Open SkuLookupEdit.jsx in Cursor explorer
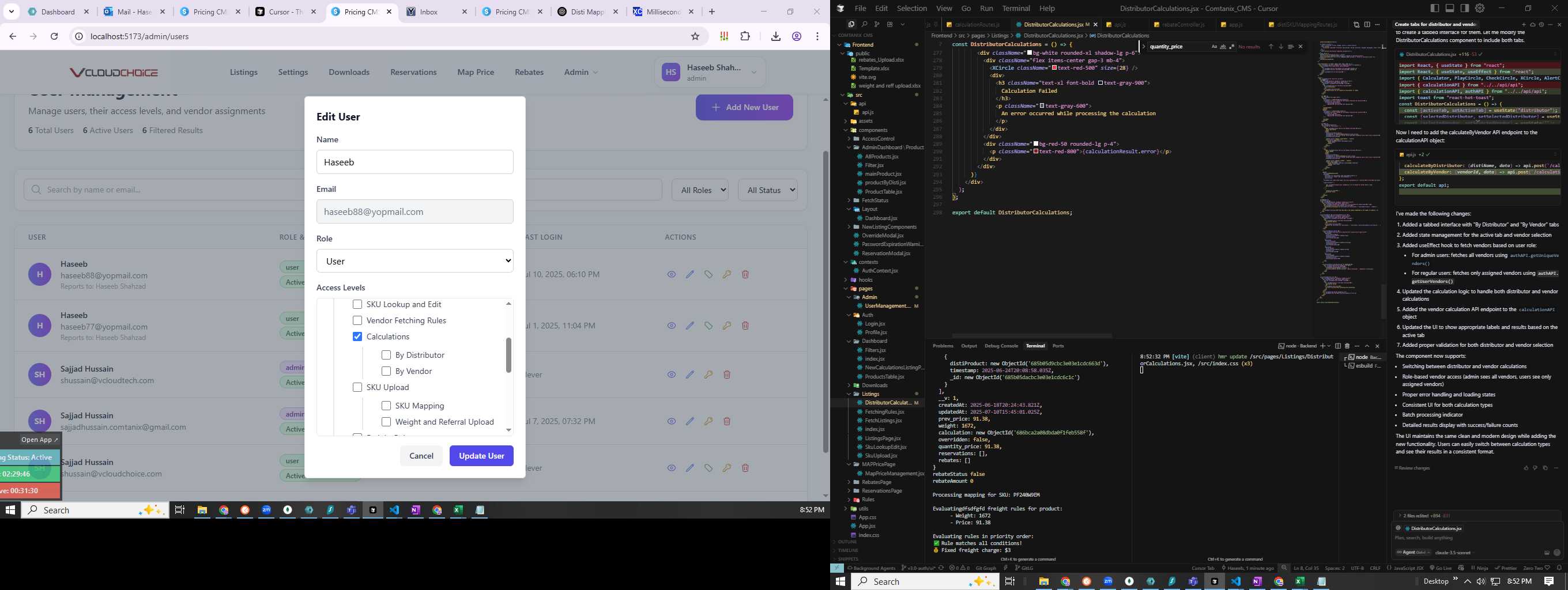Viewport: 1568px width, 590px height. pos(885,447)
